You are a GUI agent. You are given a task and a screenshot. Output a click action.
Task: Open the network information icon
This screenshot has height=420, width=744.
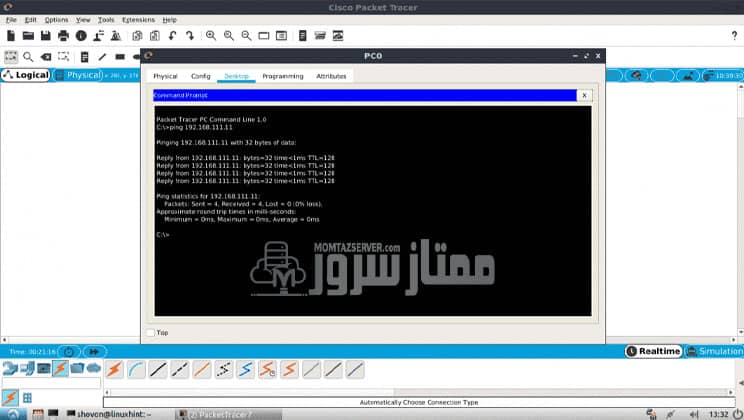tap(81, 36)
